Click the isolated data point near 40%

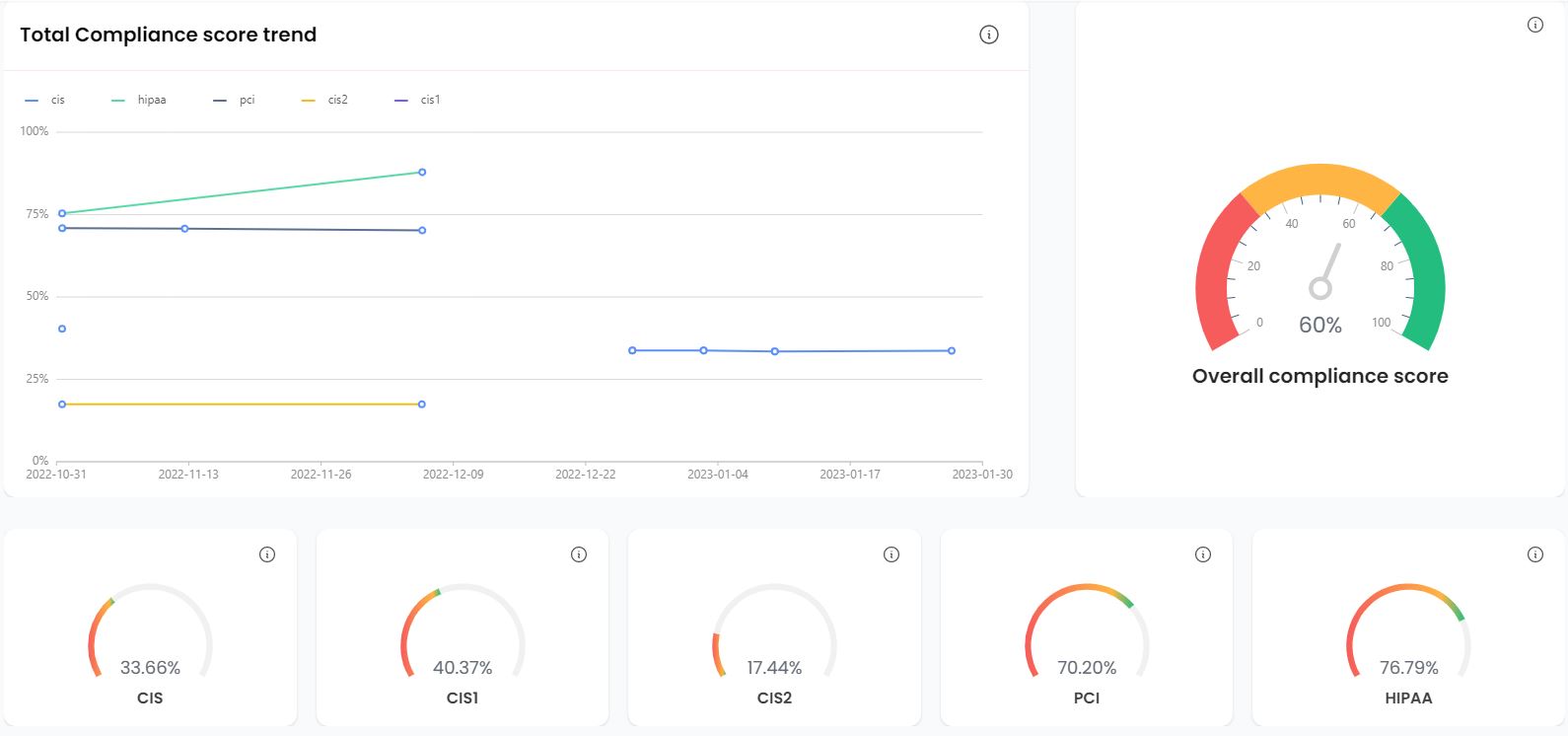pyautogui.click(x=62, y=329)
